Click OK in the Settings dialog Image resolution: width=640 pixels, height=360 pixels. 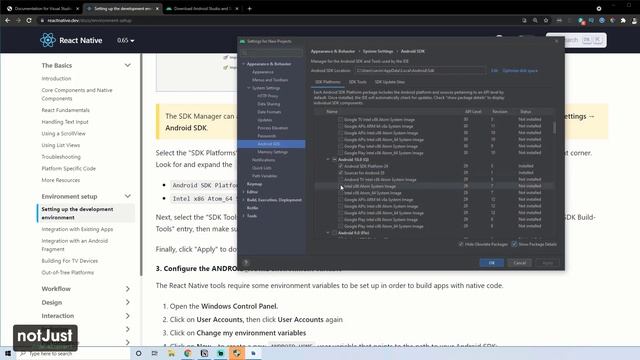point(491,263)
